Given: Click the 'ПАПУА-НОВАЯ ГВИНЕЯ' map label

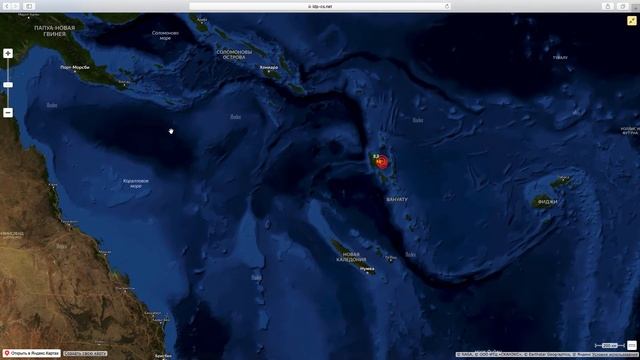Looking at the screenshot, I should click(x=55, y=31).
